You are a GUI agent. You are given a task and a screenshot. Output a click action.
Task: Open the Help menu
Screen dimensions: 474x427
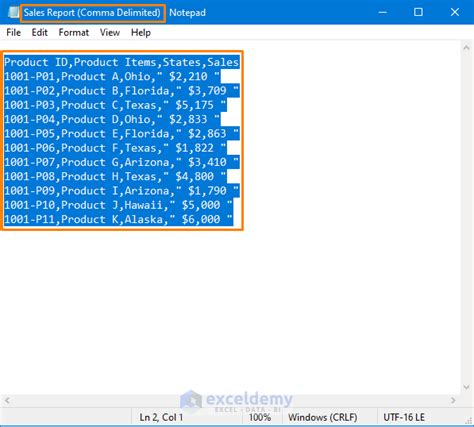[141, 33]
